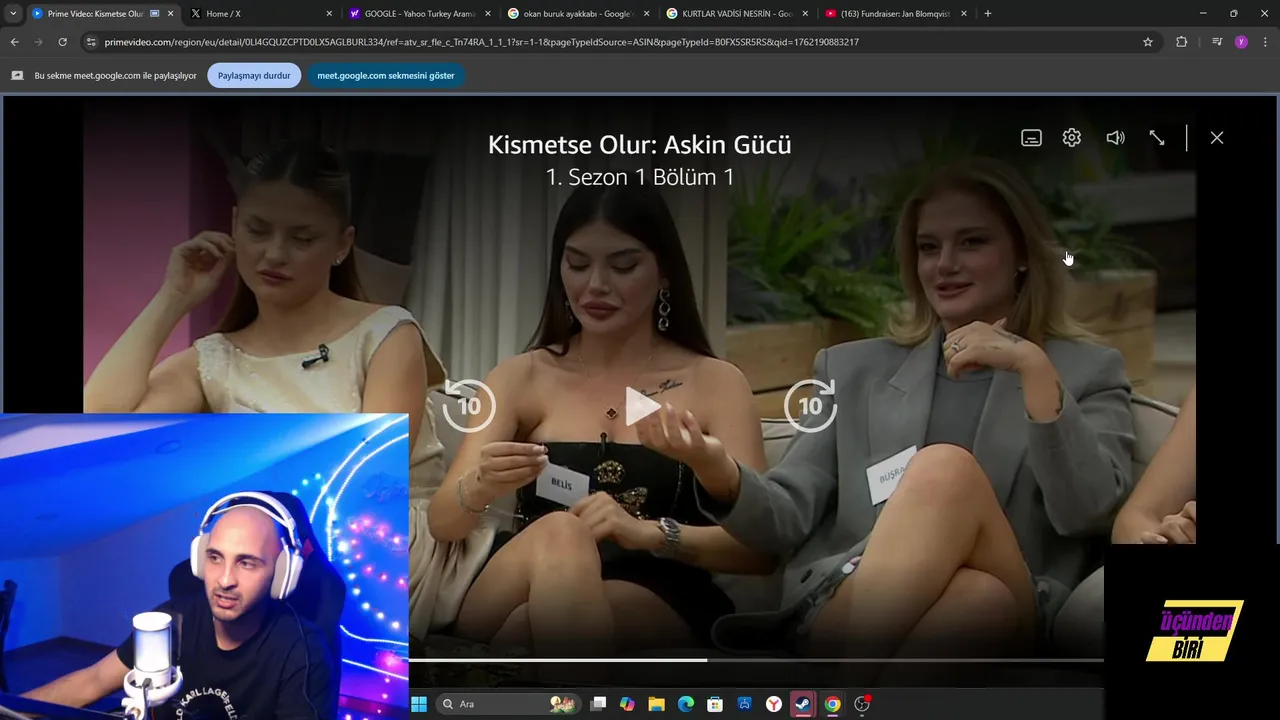1280x720 pixels.
Task: Skip forward 10 seconds
Action: 810,405
